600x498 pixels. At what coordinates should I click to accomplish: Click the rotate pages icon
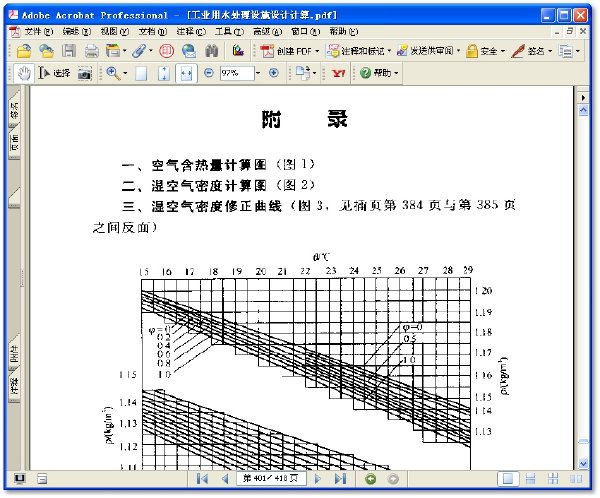point(303,73)
